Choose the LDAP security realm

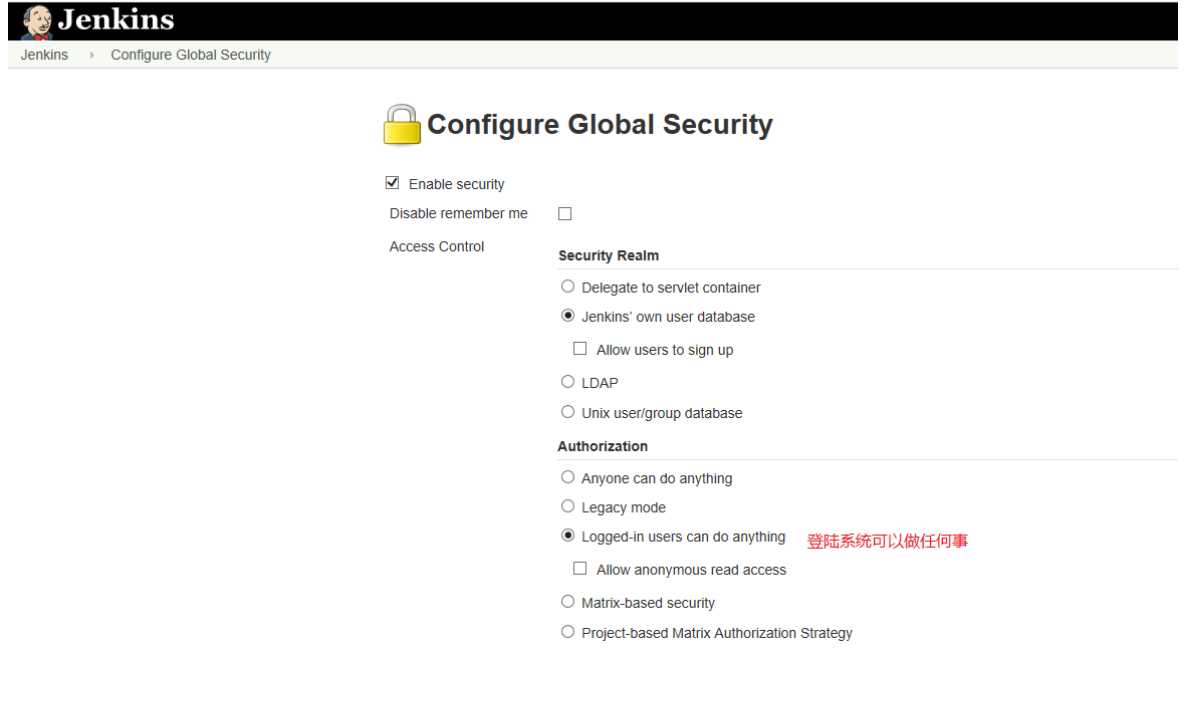pos(568,381)
